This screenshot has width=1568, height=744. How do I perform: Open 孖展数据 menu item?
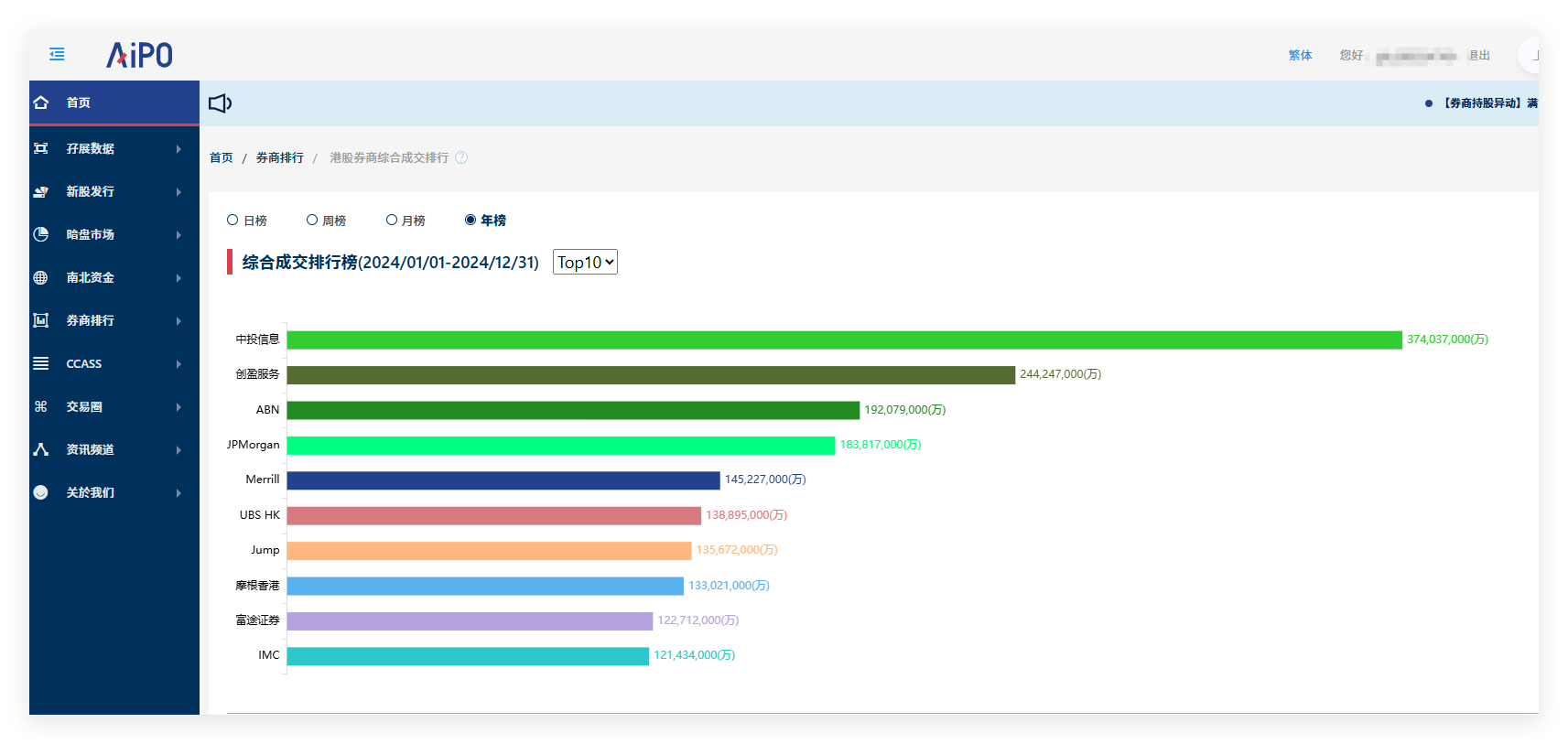[114, 148]
